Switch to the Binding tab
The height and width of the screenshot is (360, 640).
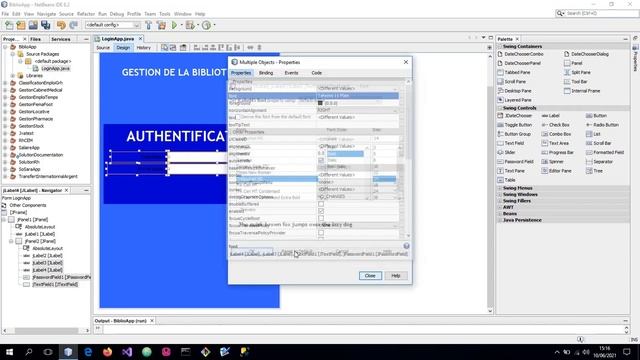pyautogui.click(x=266, y=73)
